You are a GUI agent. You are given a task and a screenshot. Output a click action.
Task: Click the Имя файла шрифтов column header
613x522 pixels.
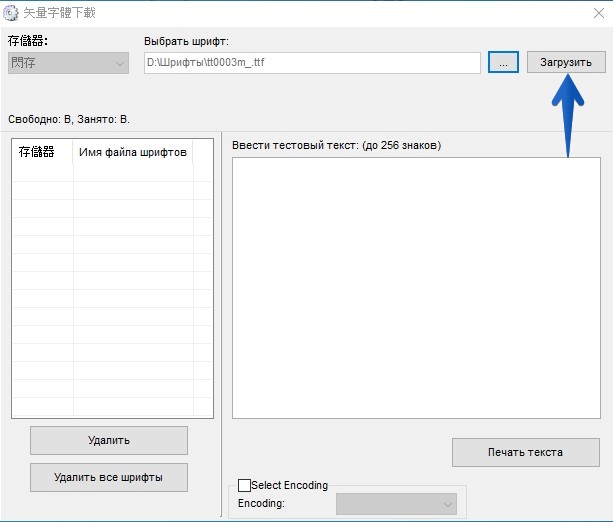(133, 152)
